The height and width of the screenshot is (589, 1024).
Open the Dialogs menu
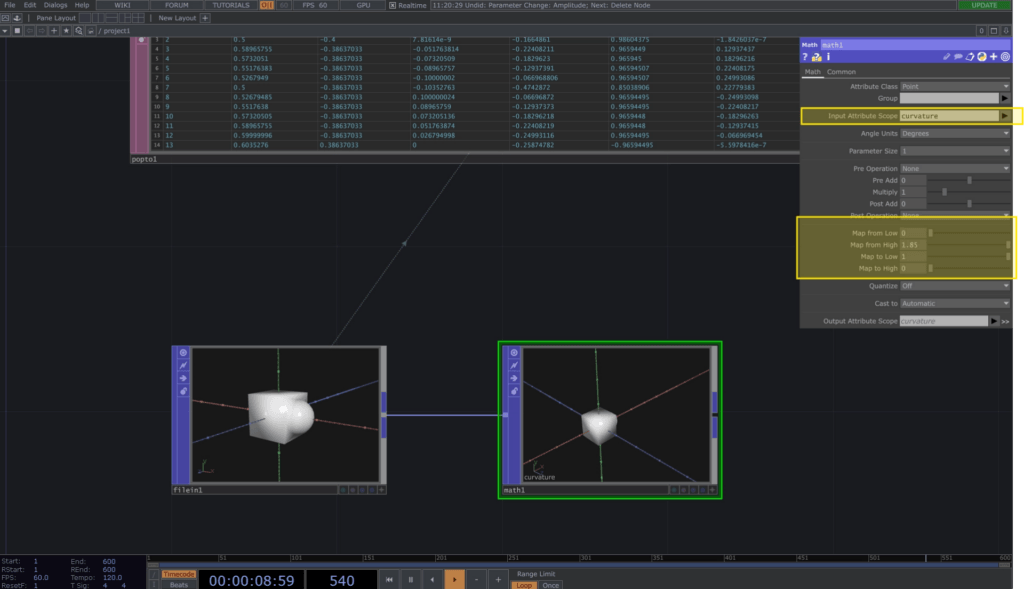pos(56,5)
